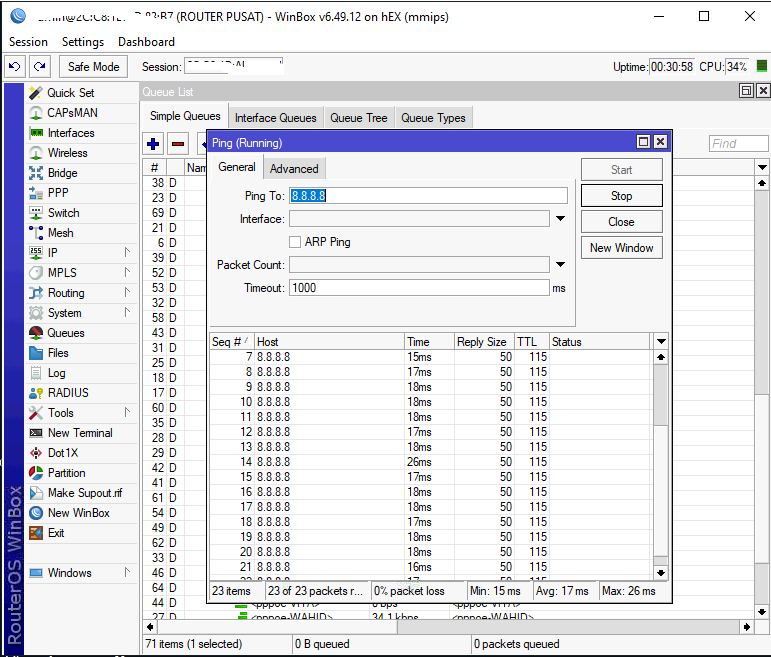771x657 pixels.
Task: Open the Queues sidebar icon
Action: (35, 333)
